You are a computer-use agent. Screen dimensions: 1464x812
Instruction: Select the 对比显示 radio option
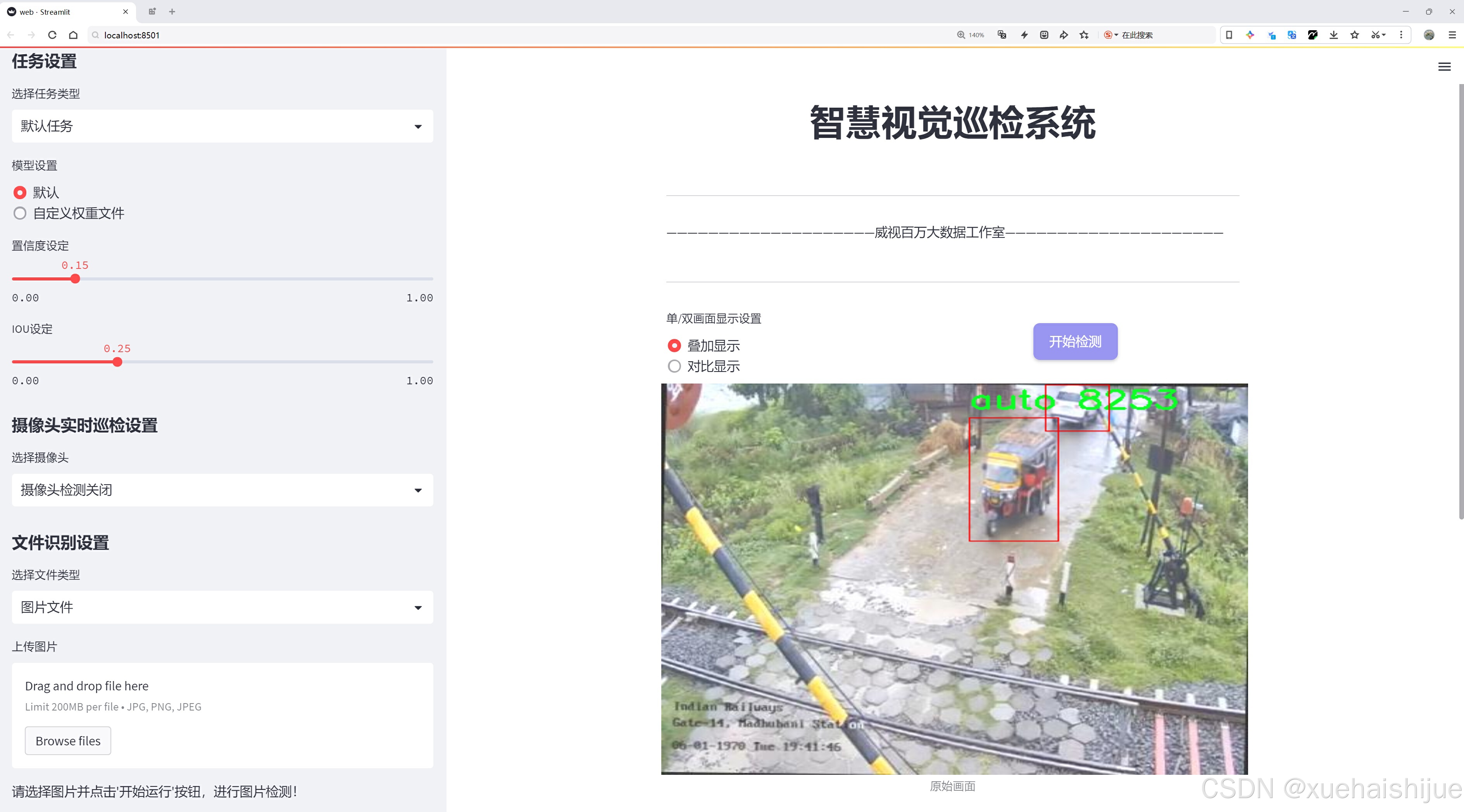(x=674, y=366)
